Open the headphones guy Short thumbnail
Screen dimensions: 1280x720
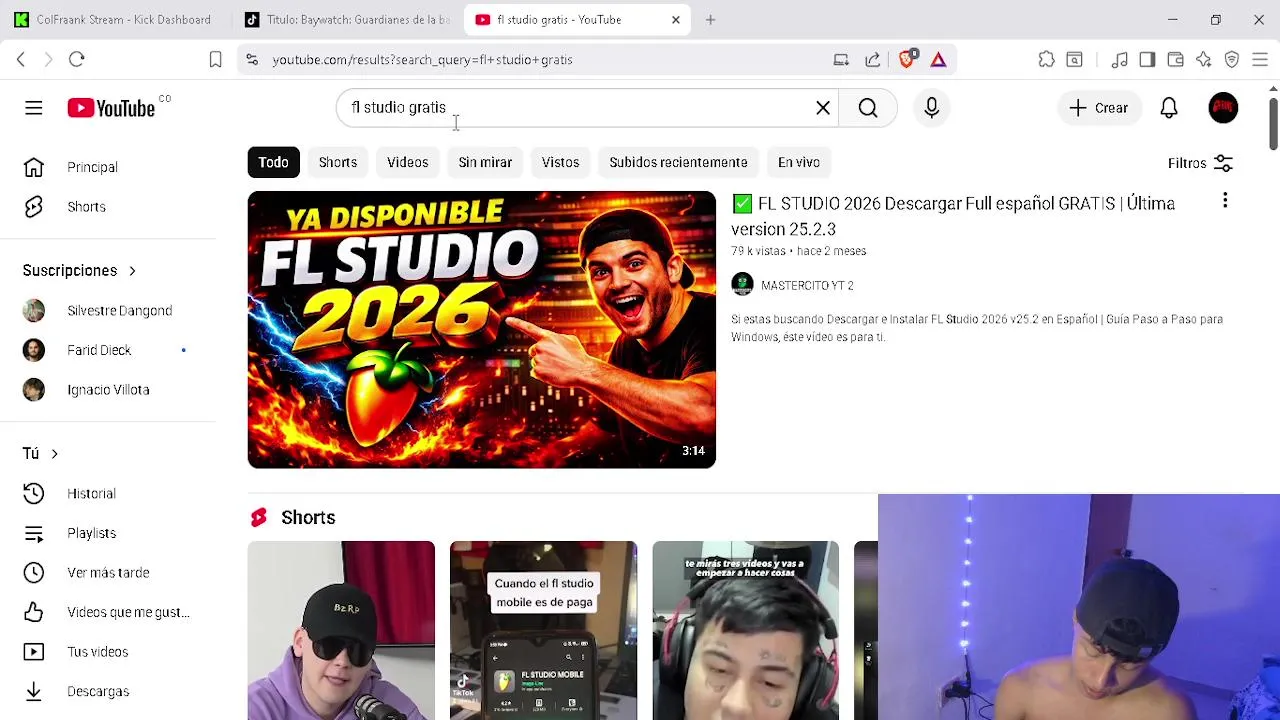pos(746,631)
